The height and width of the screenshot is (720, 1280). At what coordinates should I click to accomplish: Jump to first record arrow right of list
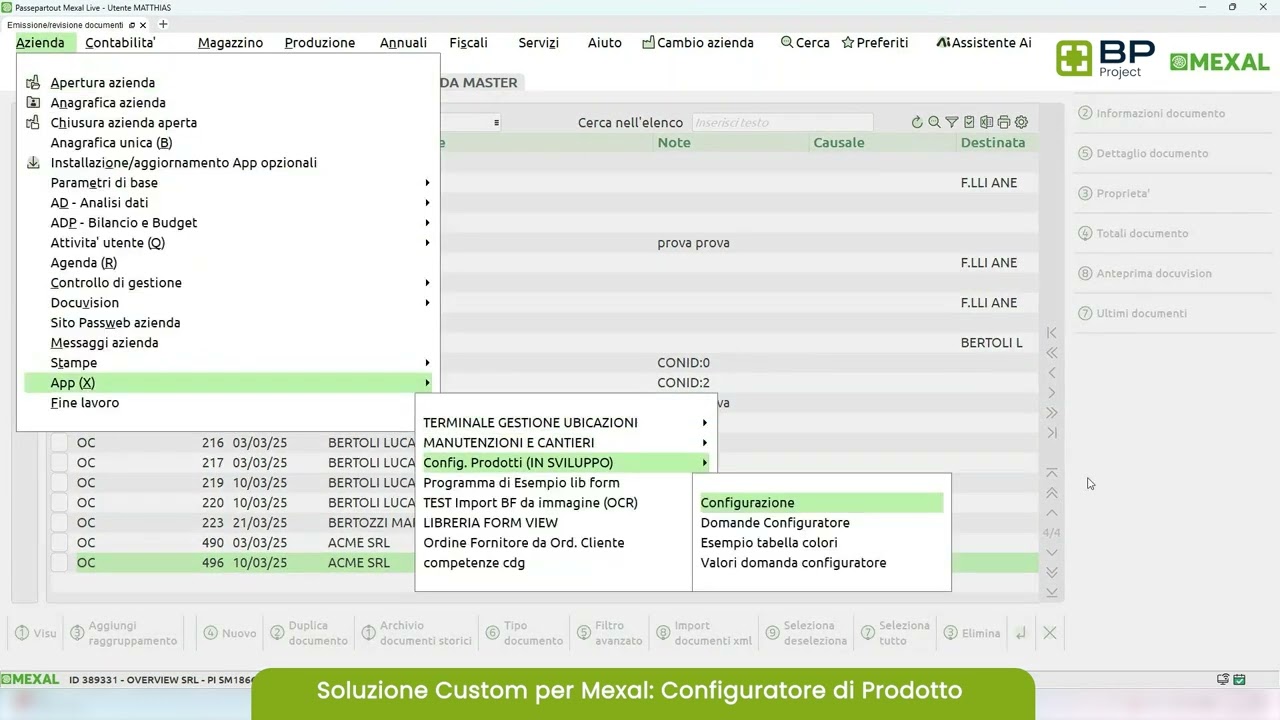1051,332
